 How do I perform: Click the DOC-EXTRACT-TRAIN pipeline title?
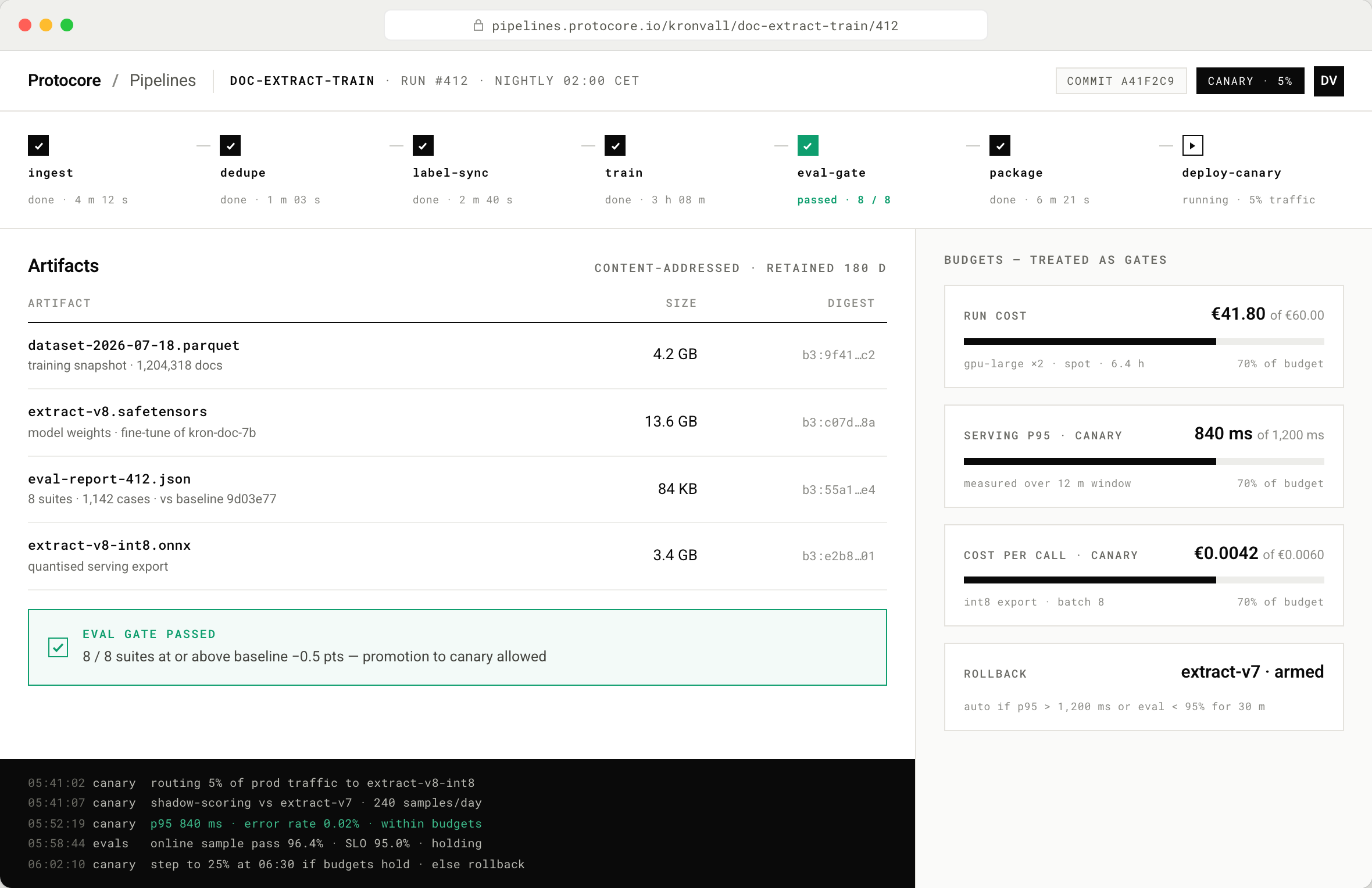click(x=302, y=81)
